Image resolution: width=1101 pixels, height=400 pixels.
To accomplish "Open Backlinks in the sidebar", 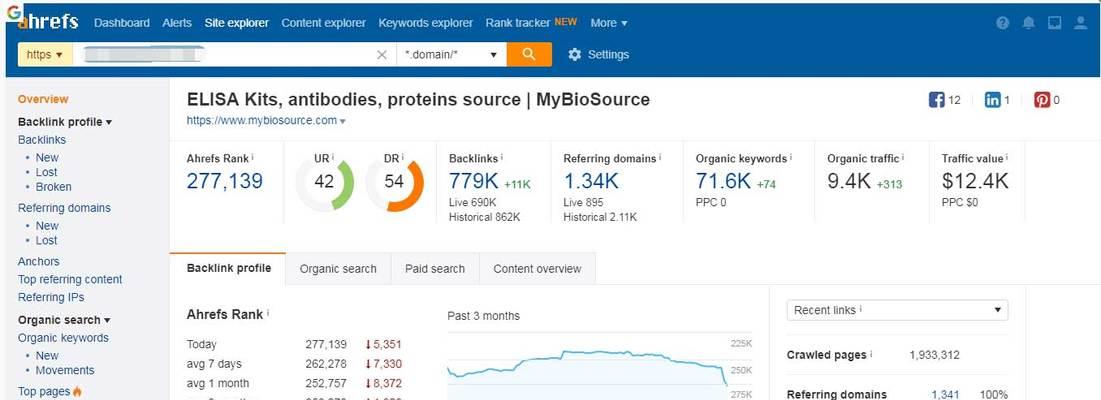I will pyautogui.click(x=41, y=140).
